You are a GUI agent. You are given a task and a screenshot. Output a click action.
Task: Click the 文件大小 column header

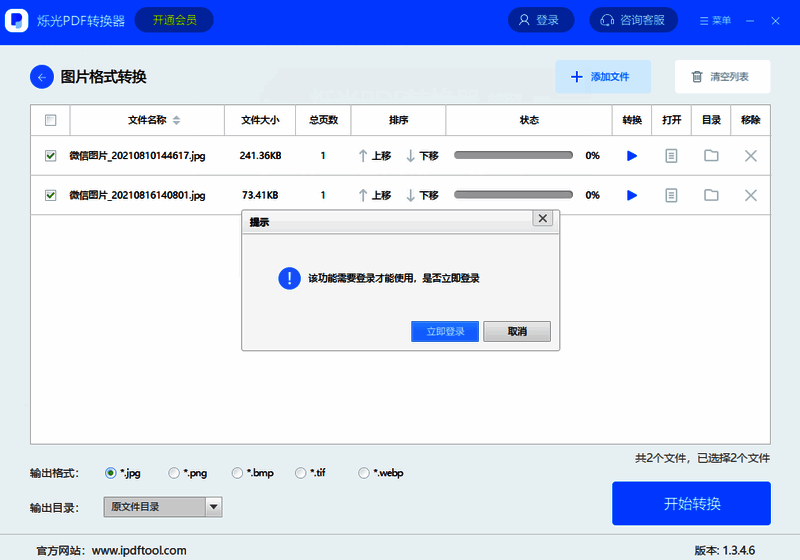(x=260, y=120)
